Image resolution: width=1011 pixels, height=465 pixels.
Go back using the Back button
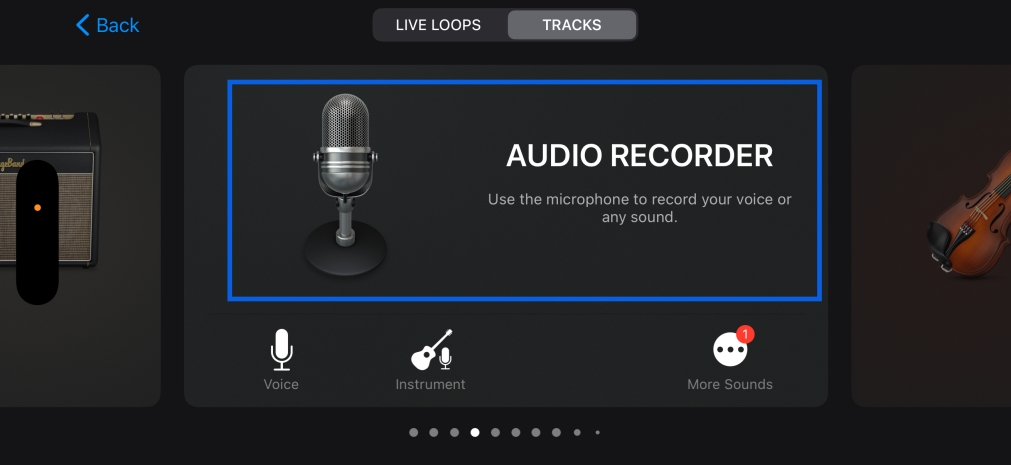point(107,25)
